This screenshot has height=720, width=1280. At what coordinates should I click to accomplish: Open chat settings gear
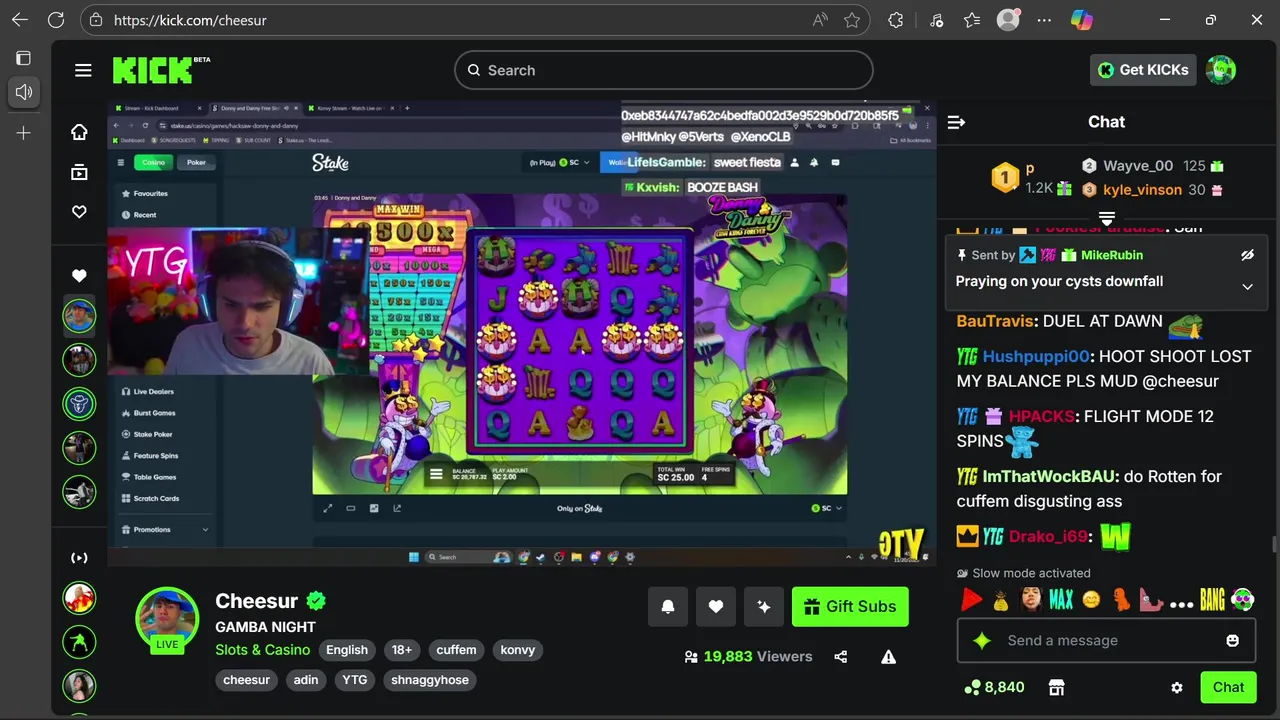(1177, 688)
